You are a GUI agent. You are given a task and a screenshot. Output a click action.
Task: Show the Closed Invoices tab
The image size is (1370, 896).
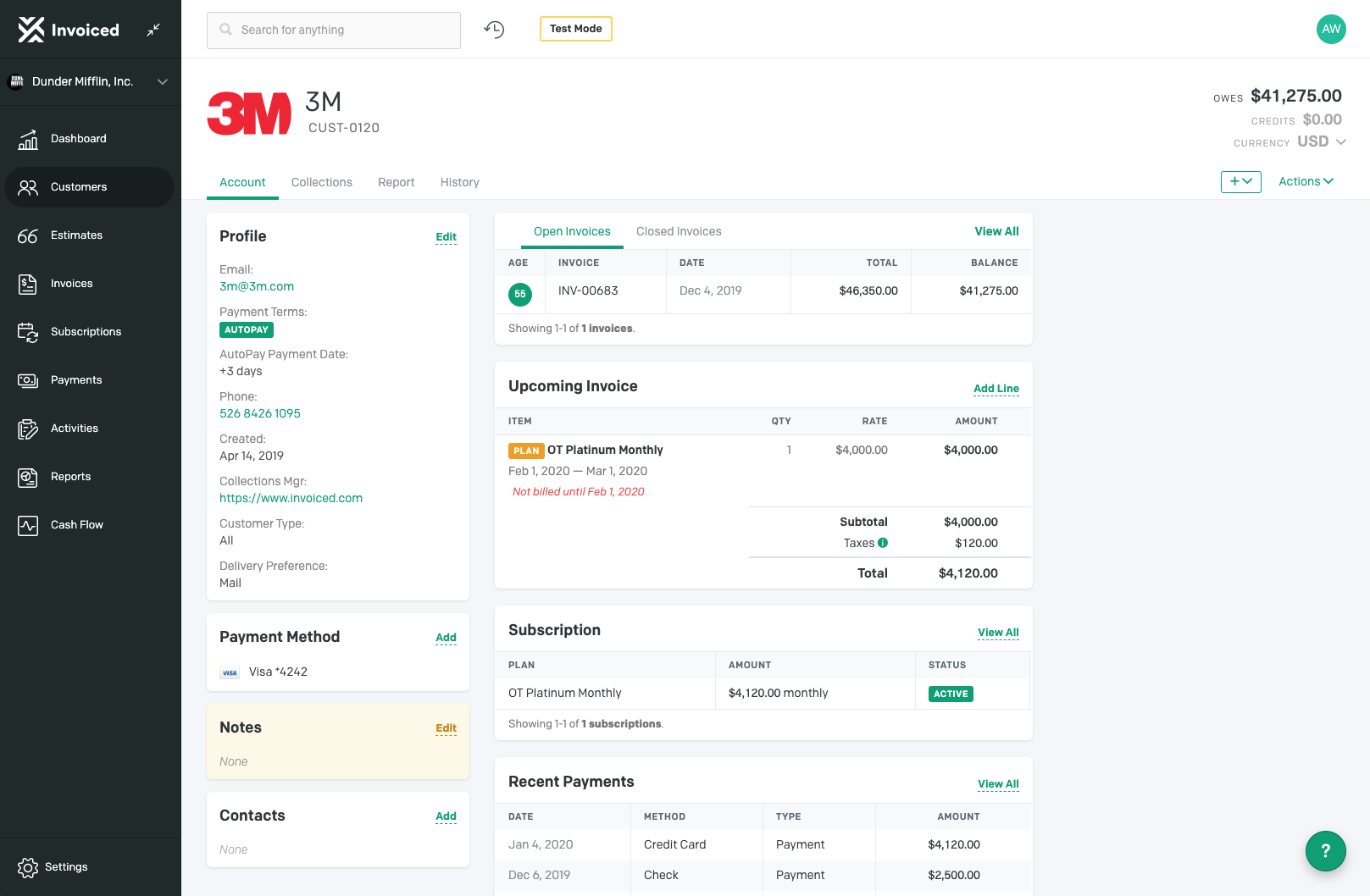coord(679,231)
